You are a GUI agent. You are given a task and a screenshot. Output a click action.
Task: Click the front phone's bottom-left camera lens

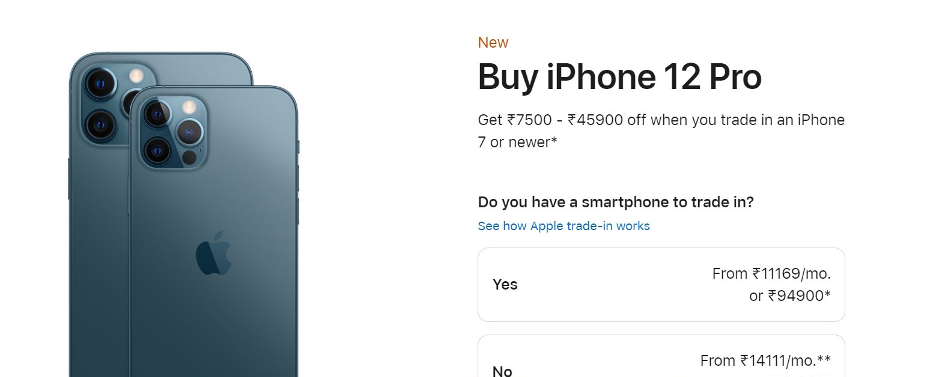click(157, 150)
